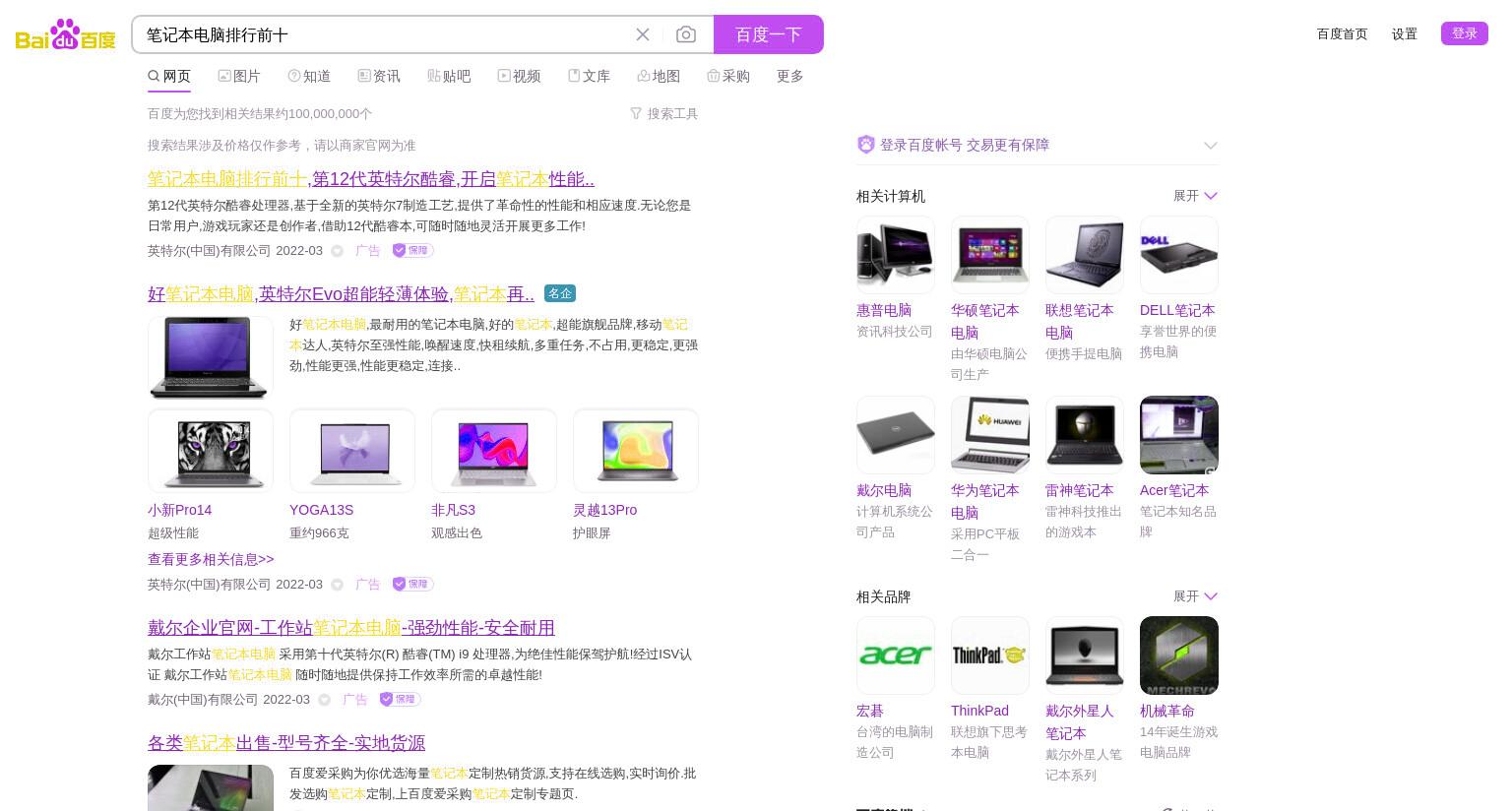
Task: Open DELL笔记本 thumbnail
Action: click(1179, 255)
